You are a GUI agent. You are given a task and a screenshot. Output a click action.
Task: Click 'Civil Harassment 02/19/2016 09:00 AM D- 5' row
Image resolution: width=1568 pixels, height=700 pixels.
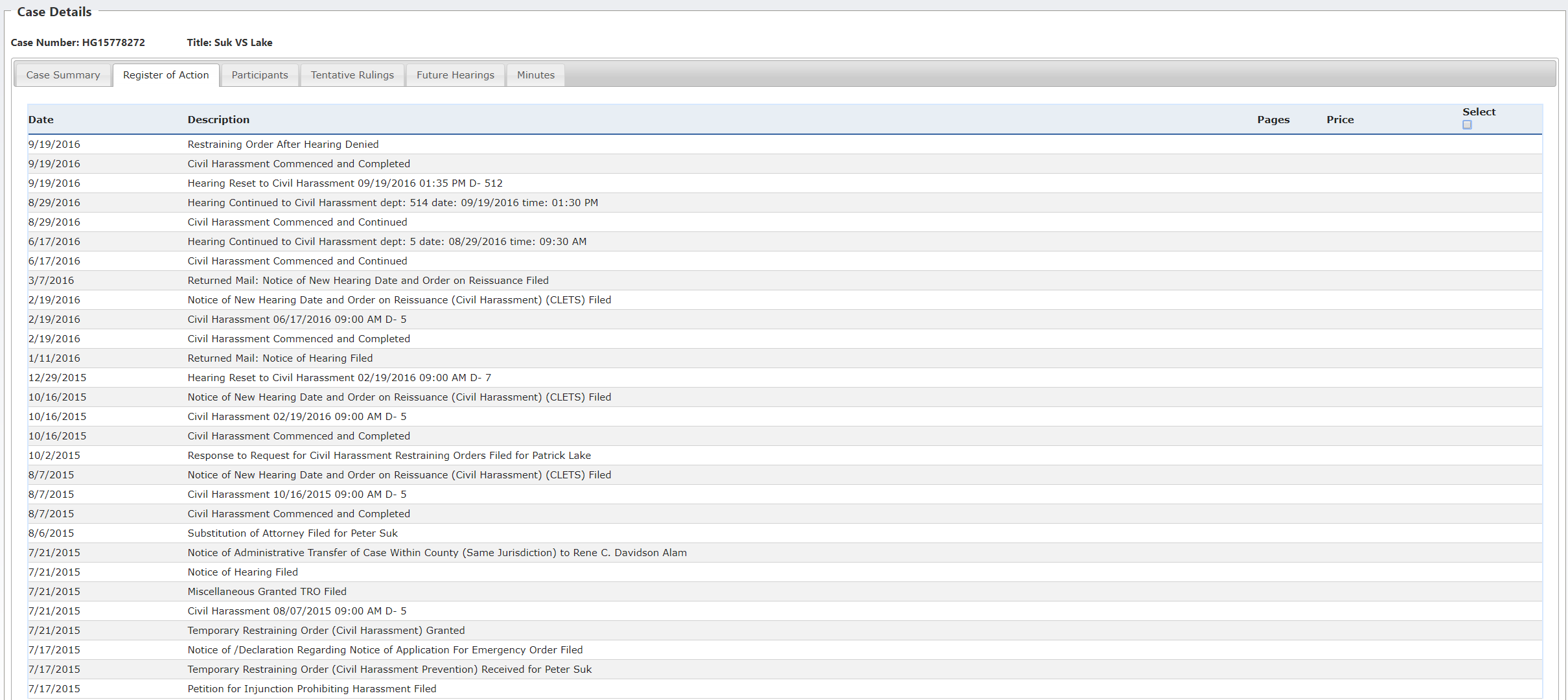pos(785,417)
